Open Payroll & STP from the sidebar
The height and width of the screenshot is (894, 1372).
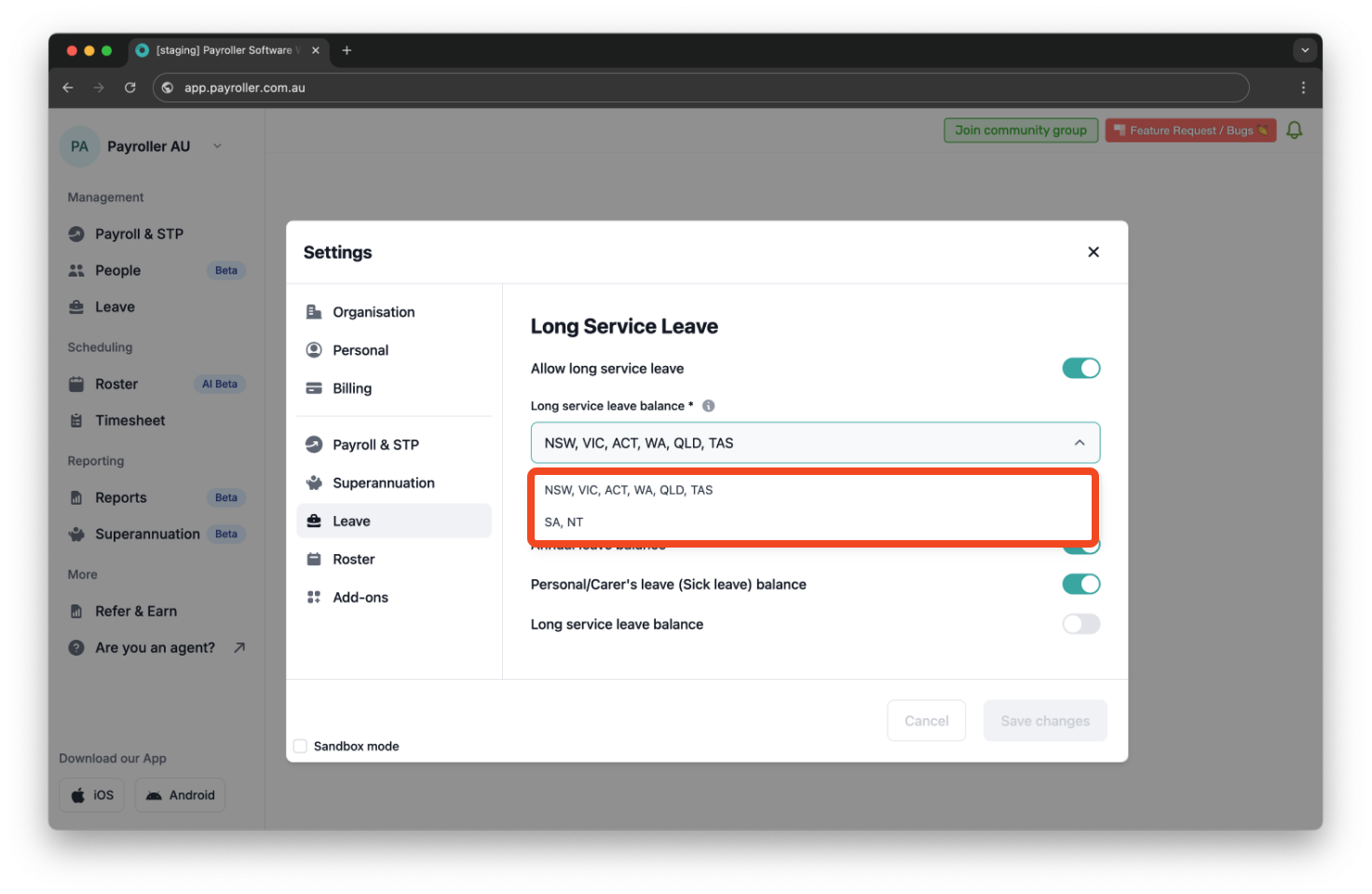tap(139, 234)
